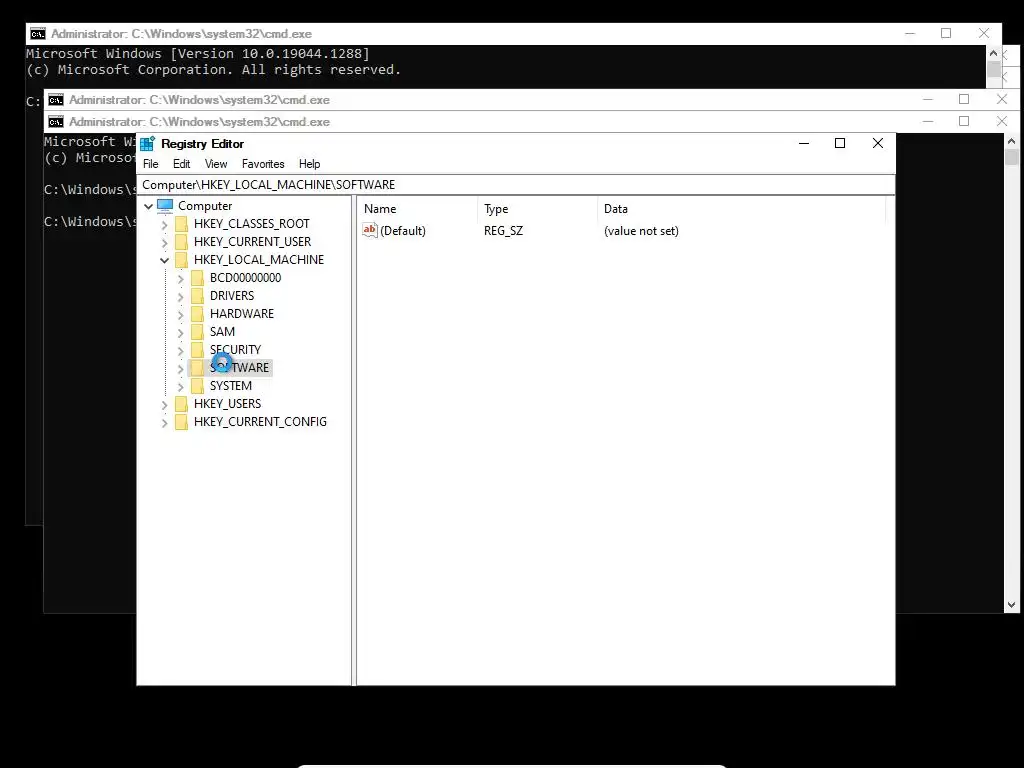Expand the BCD00000000 subkey
The width and height of the screenshot is (1024, 768).
pyautogui.click(x=180, y=279)
